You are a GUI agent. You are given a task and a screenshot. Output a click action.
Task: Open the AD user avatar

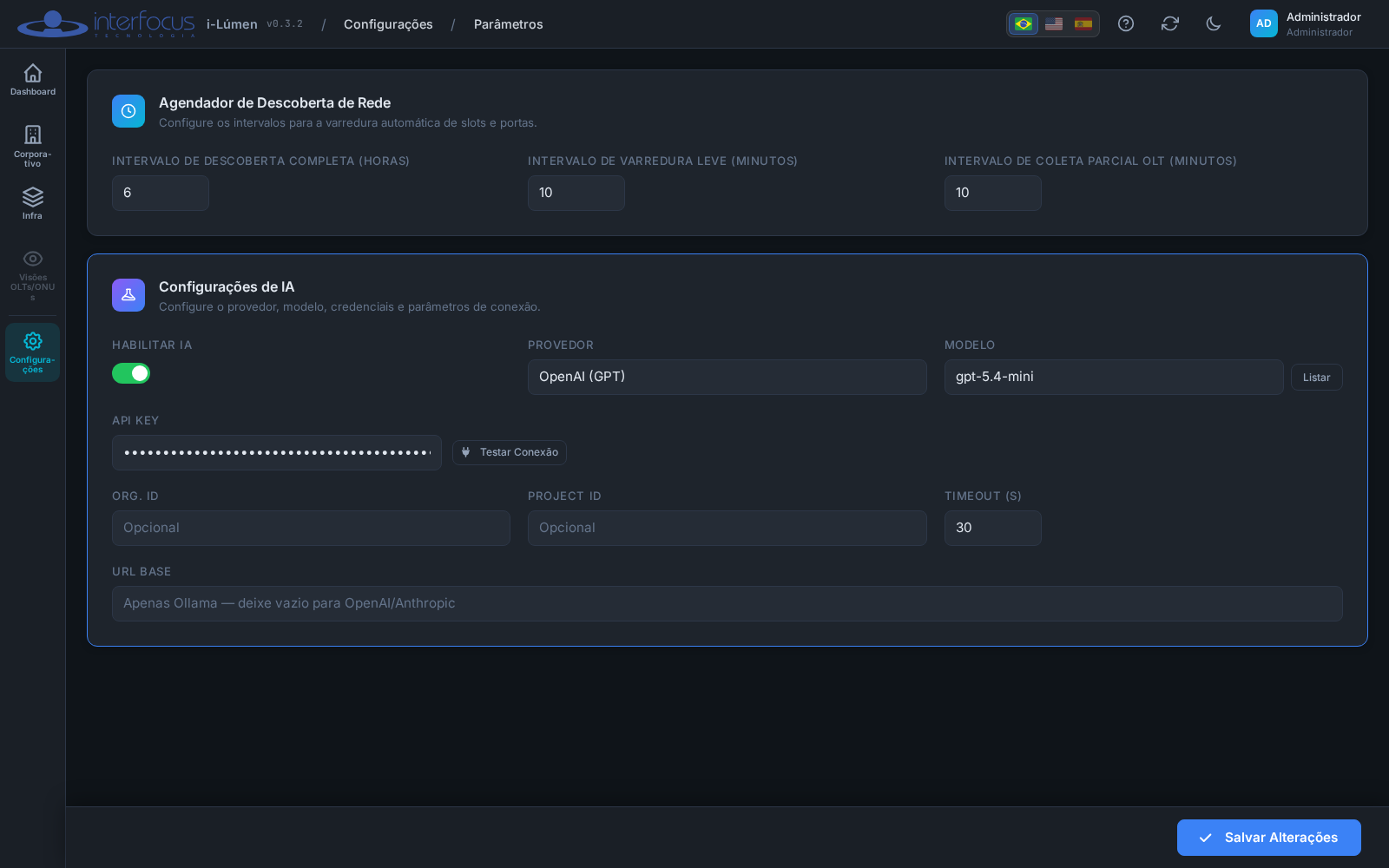tap(1264, 23)
